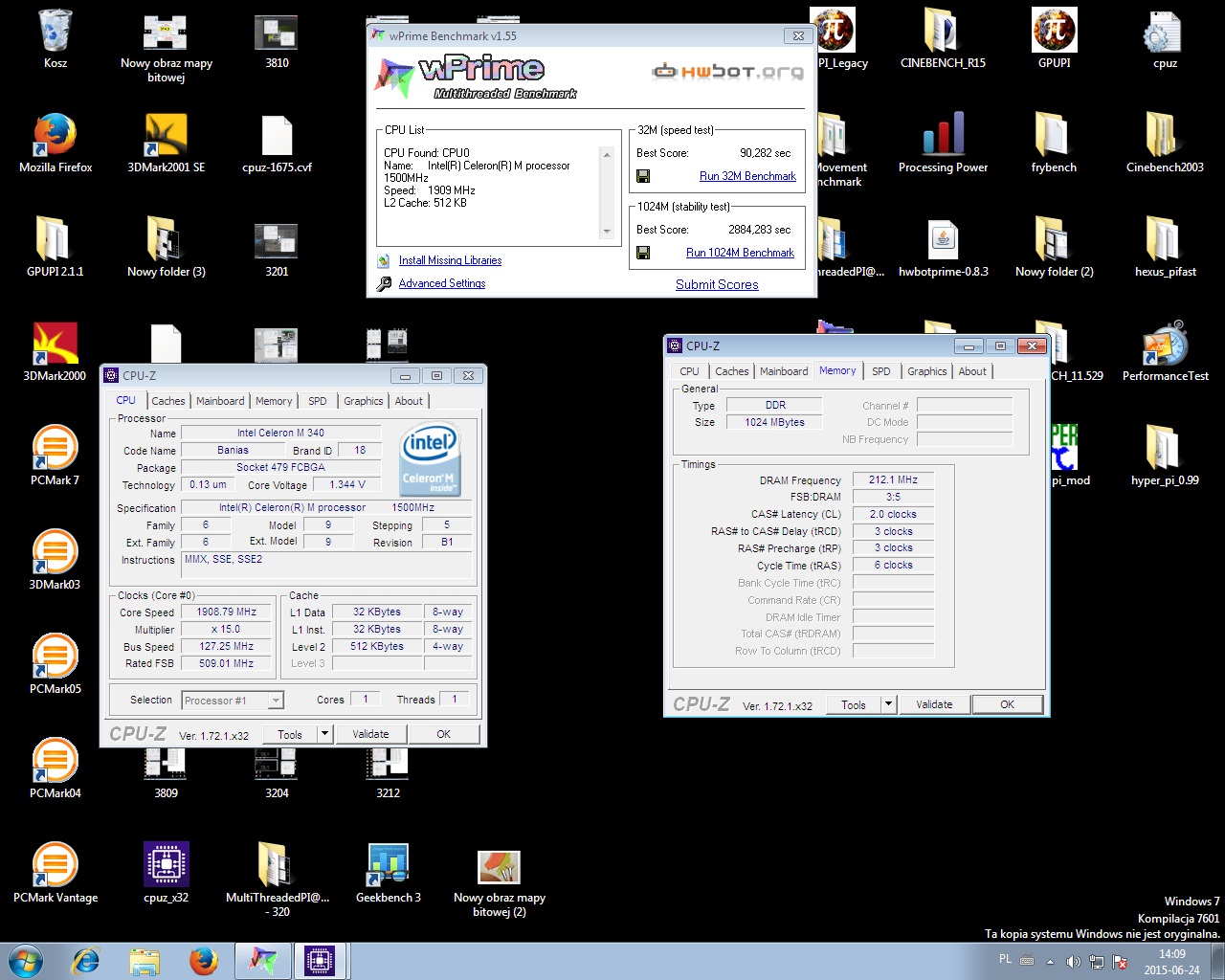Open the Kosz recycle bin icon
The height and width of the screenshot is (980, 1225).
coord(56,39)
